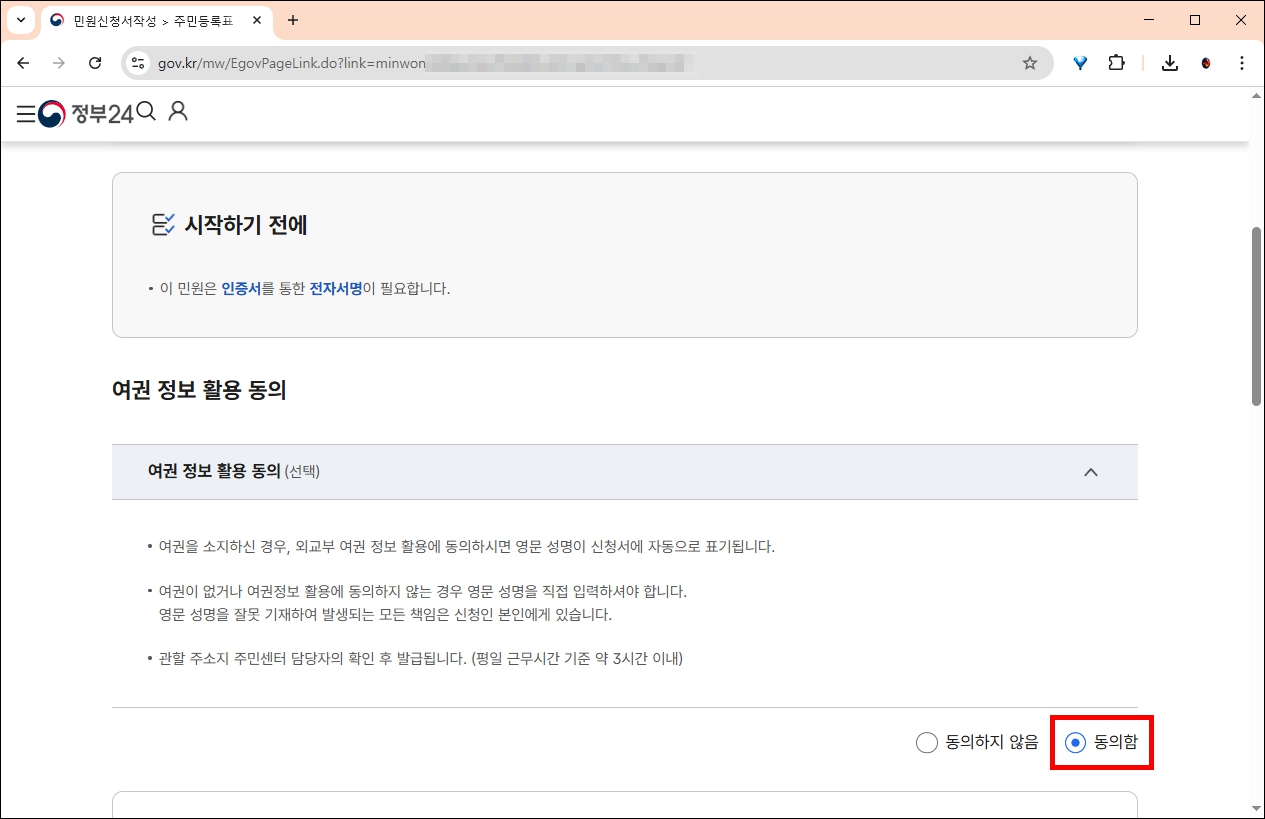The image size is (1265, 819).
Task: Click the 여권 정보 활용 동의 page heading
Action: (199, 390)
